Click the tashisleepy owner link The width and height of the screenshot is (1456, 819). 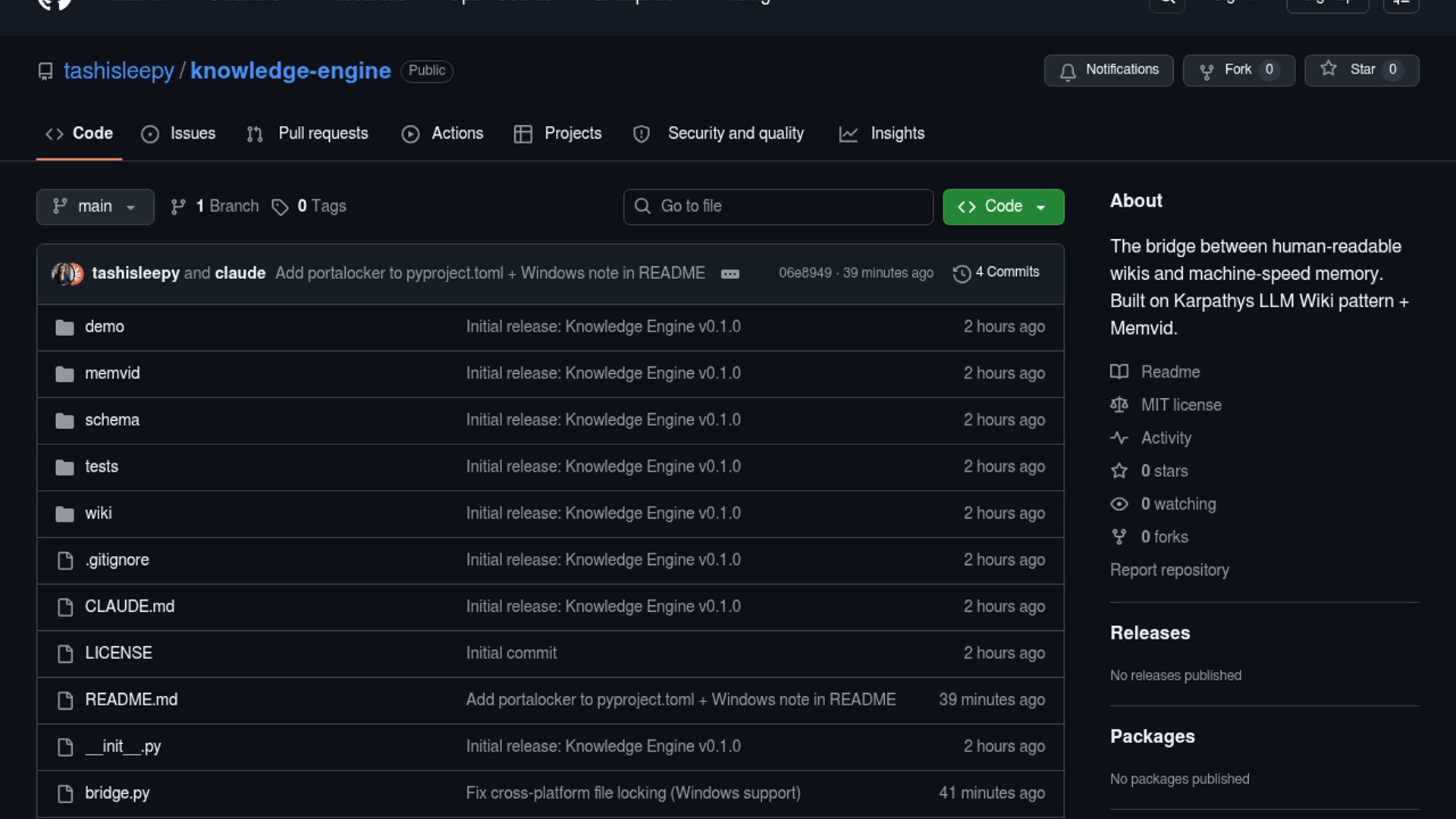119,71
